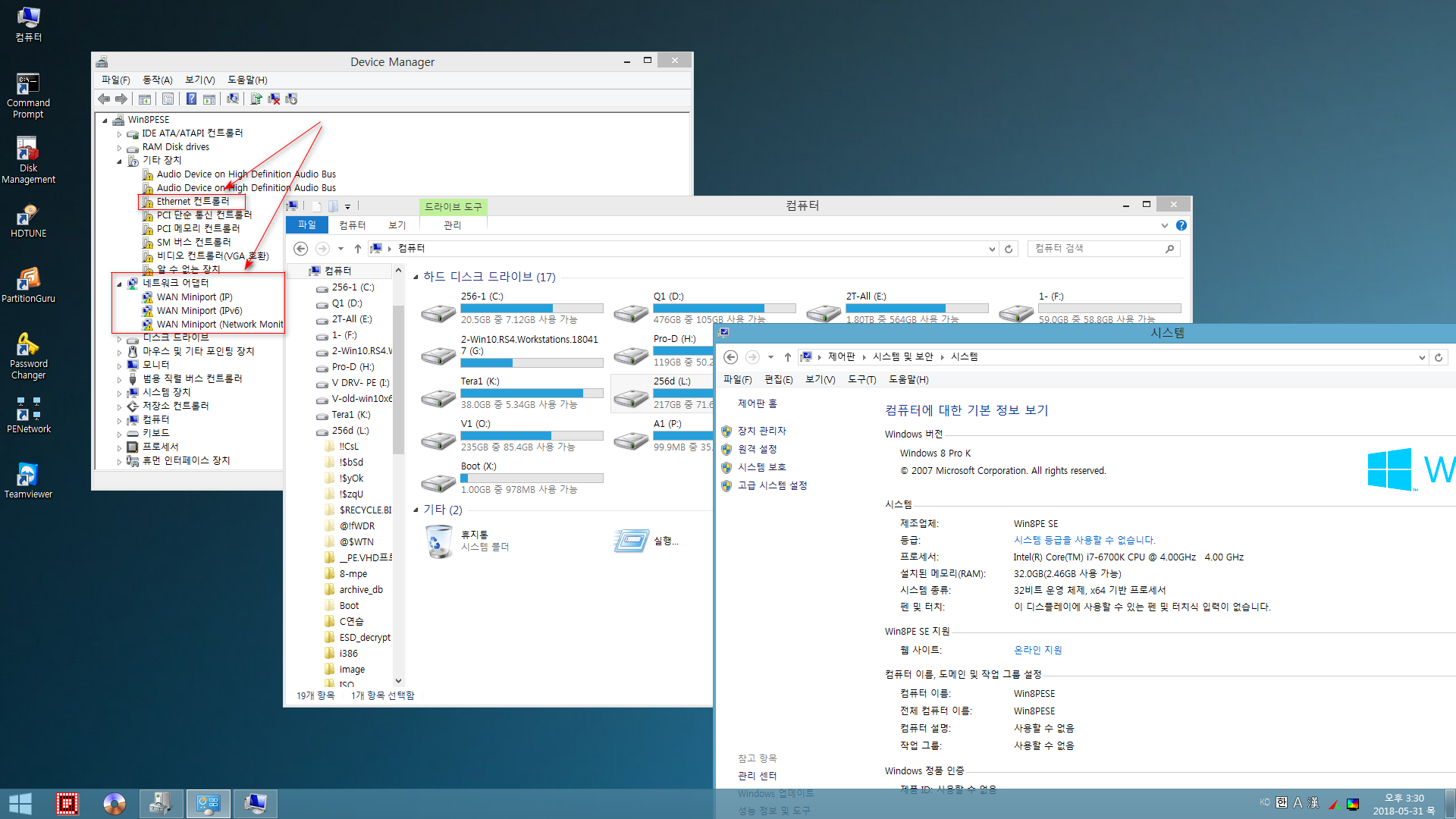The height and width of the screenshot is (819, 1456).
Task: Open the Command Prompt desktop icon
Action: [x=28, y=96]
